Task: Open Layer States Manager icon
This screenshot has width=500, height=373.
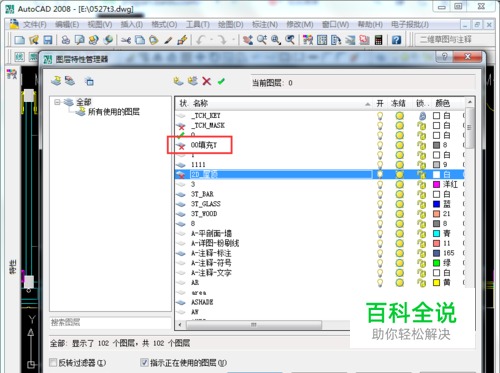Action: click(89, 81)
